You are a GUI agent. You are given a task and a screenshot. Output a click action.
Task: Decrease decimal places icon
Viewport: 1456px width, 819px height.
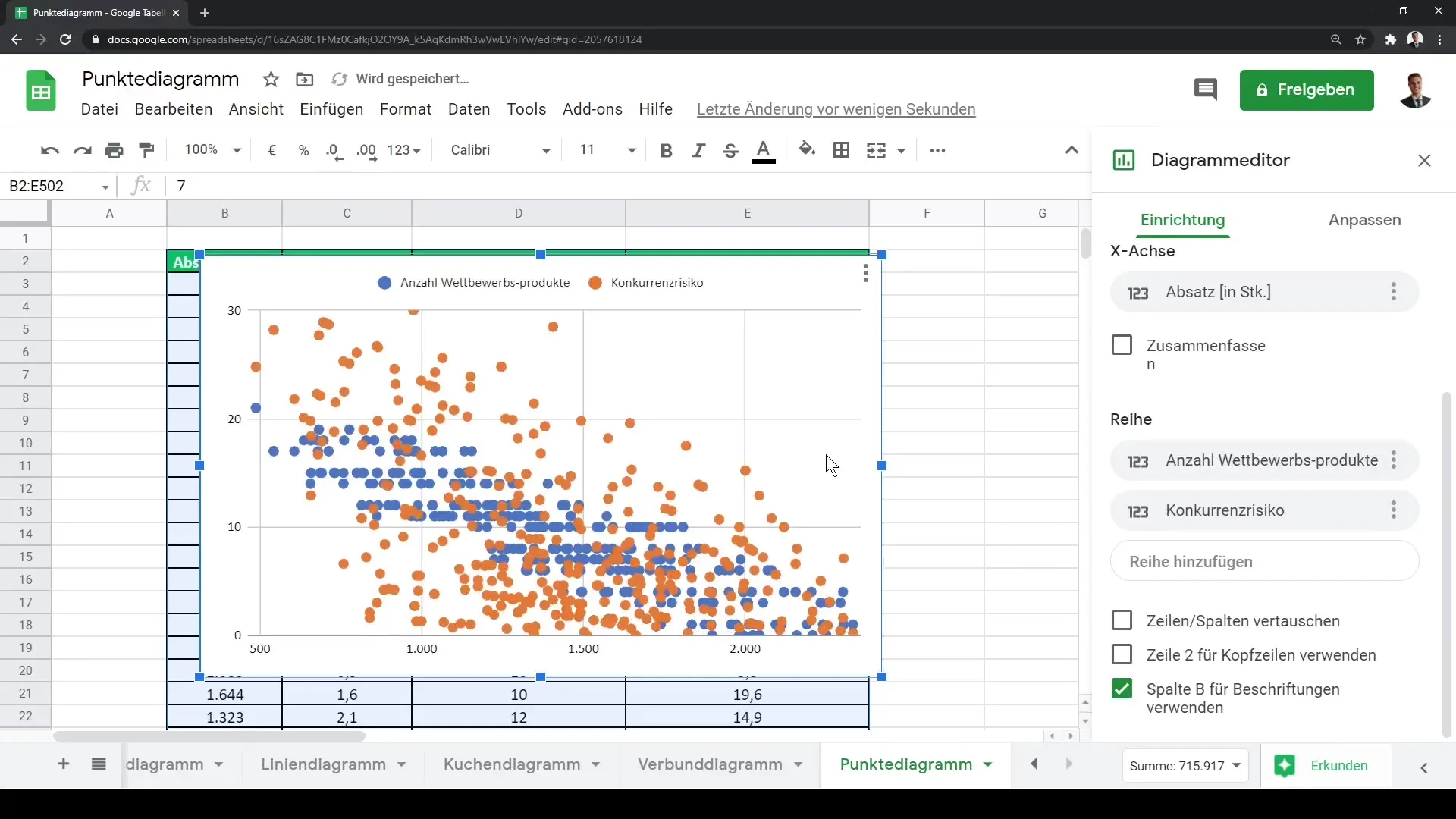point(334,150)
